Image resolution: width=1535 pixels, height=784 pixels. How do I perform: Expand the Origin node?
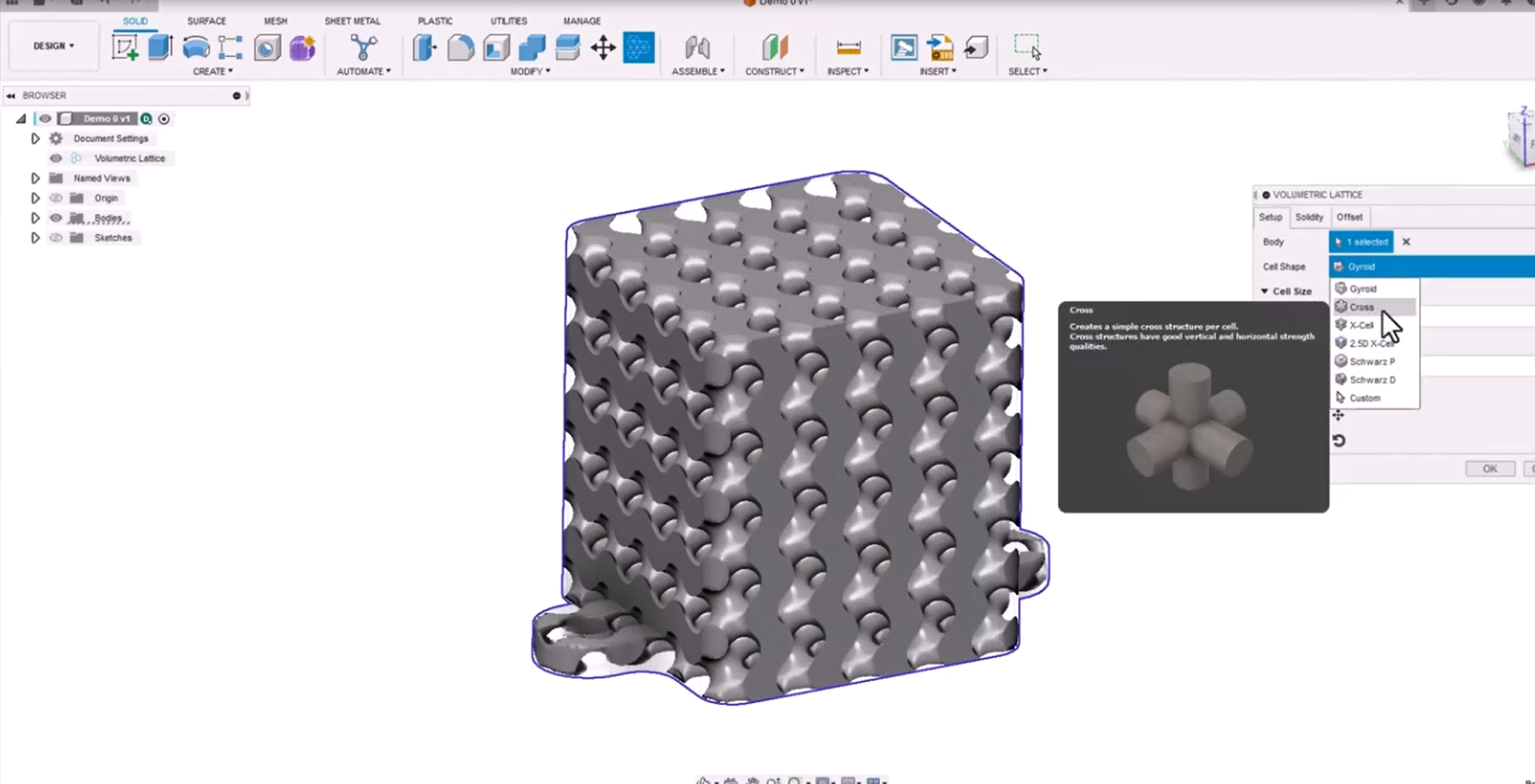click(x=35, y=198)
